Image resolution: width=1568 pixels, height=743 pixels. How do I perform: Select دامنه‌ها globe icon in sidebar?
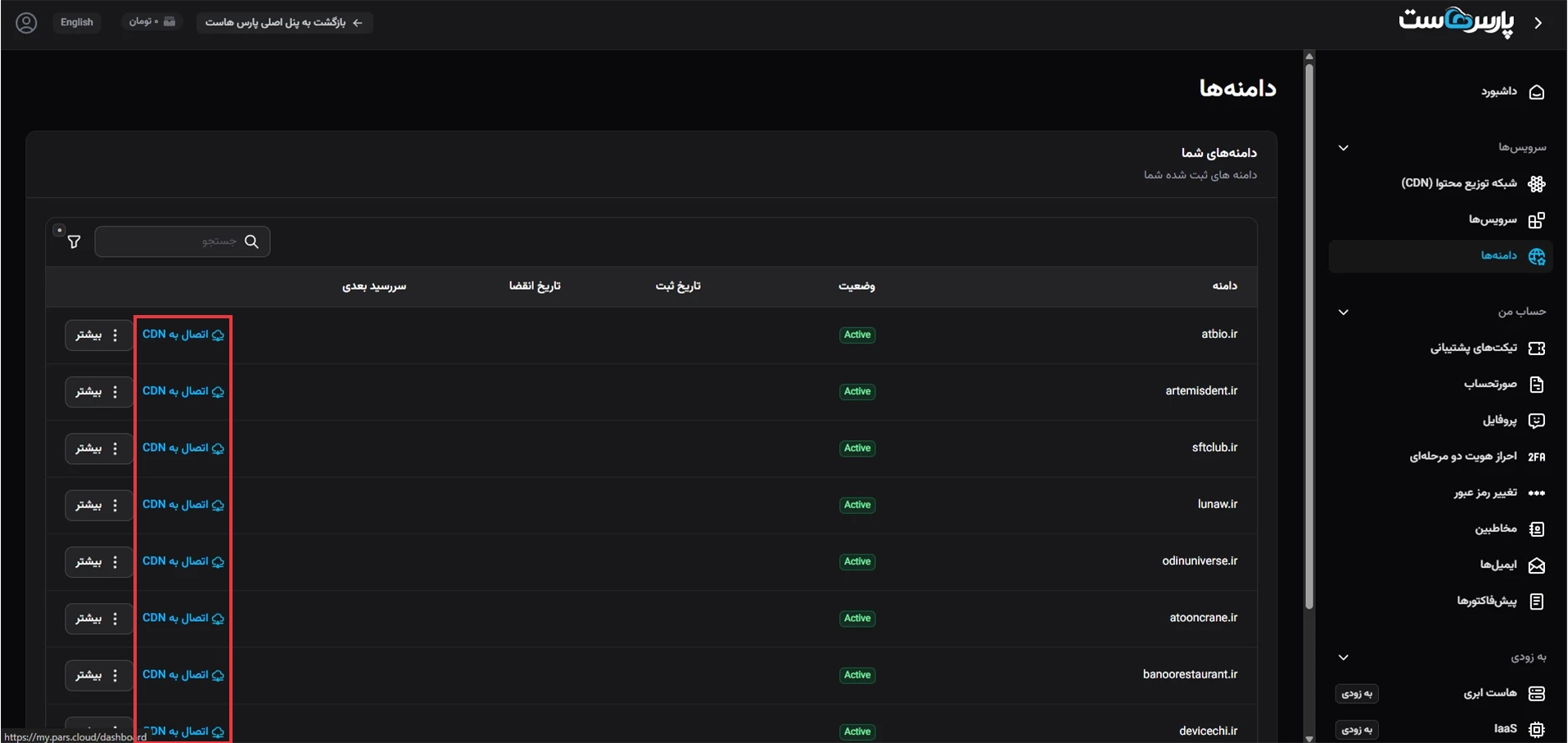[1537, 256]
